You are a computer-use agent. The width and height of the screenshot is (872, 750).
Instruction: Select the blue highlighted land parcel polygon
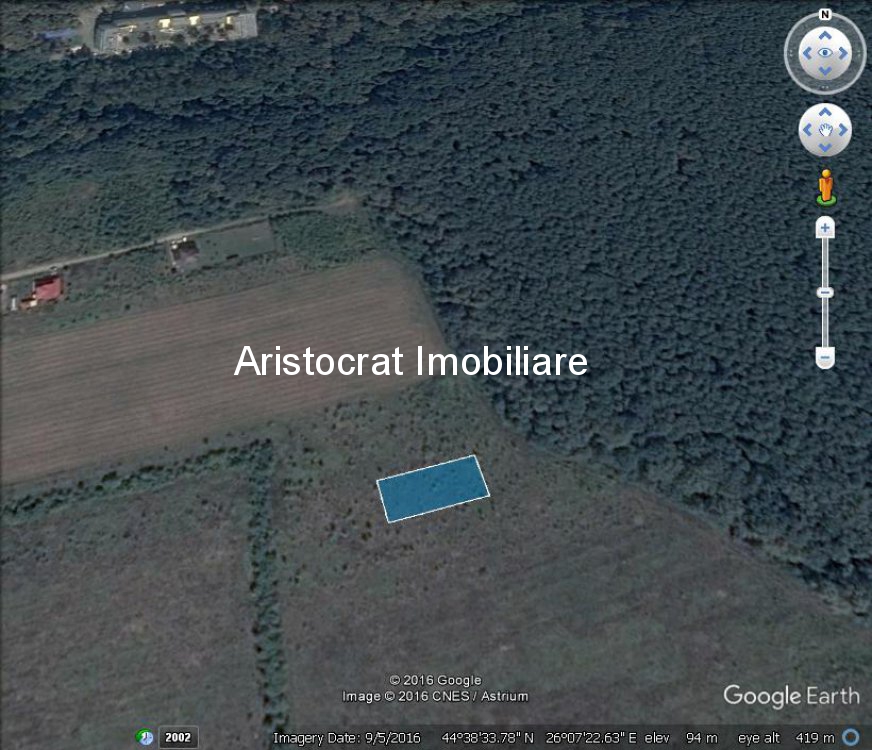(433, 489)
